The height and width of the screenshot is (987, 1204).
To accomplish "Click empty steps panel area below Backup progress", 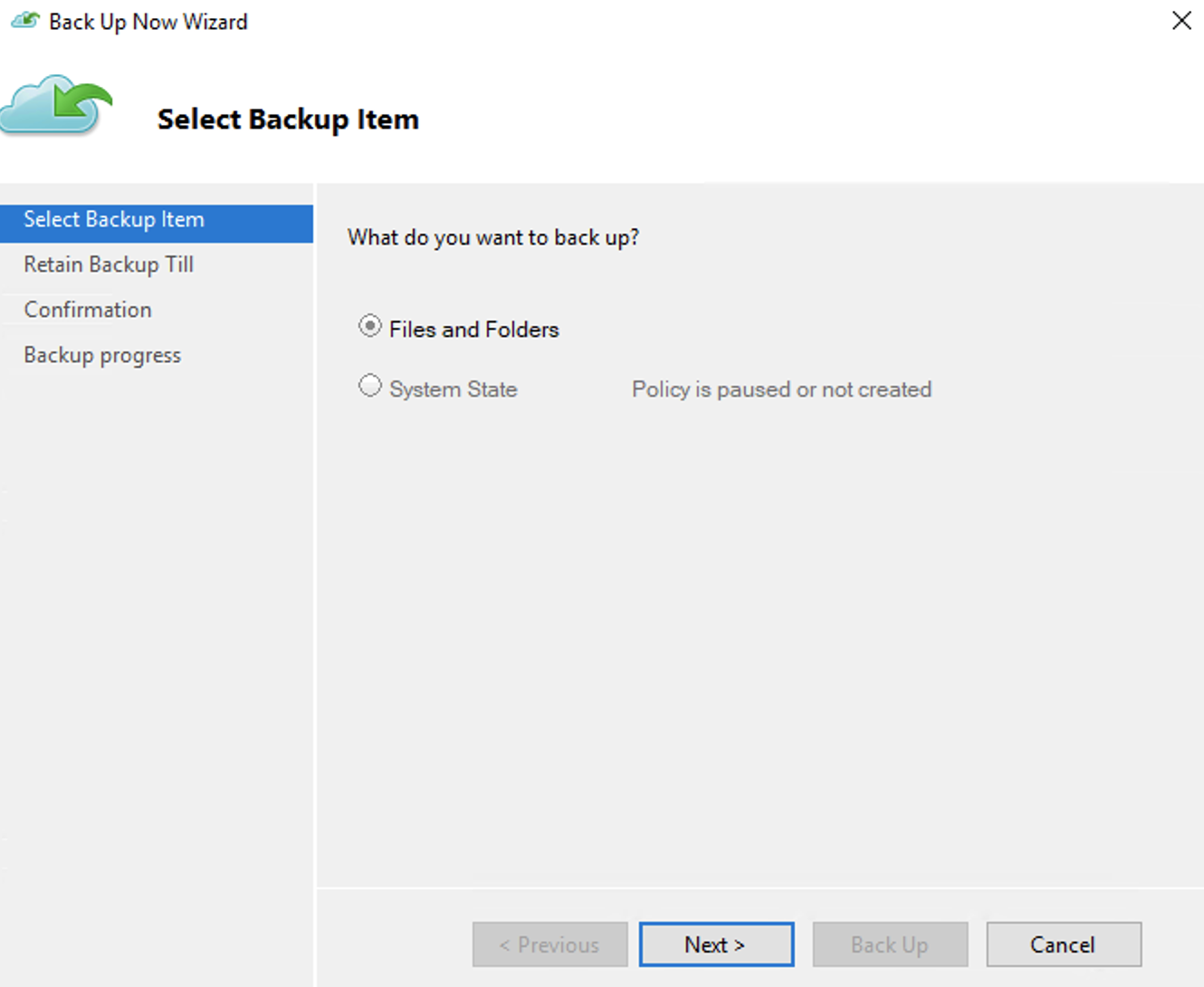I will [x=157, y=634].
